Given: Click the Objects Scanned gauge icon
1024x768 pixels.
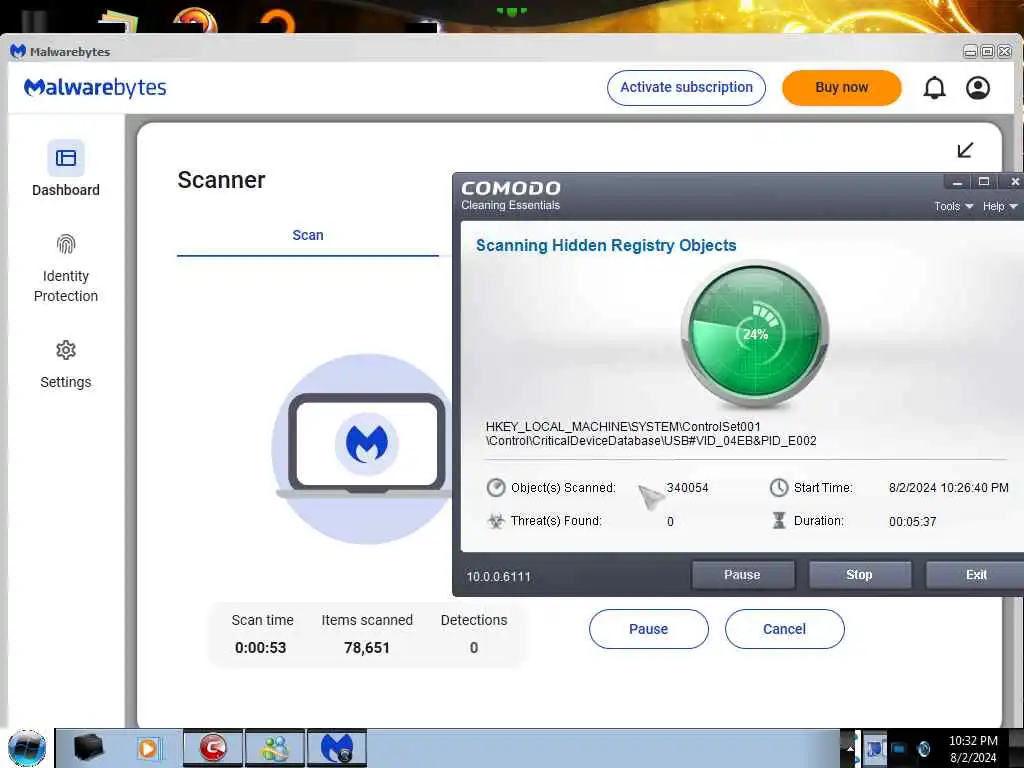Looking at the screenshot, I should [496, 488].
